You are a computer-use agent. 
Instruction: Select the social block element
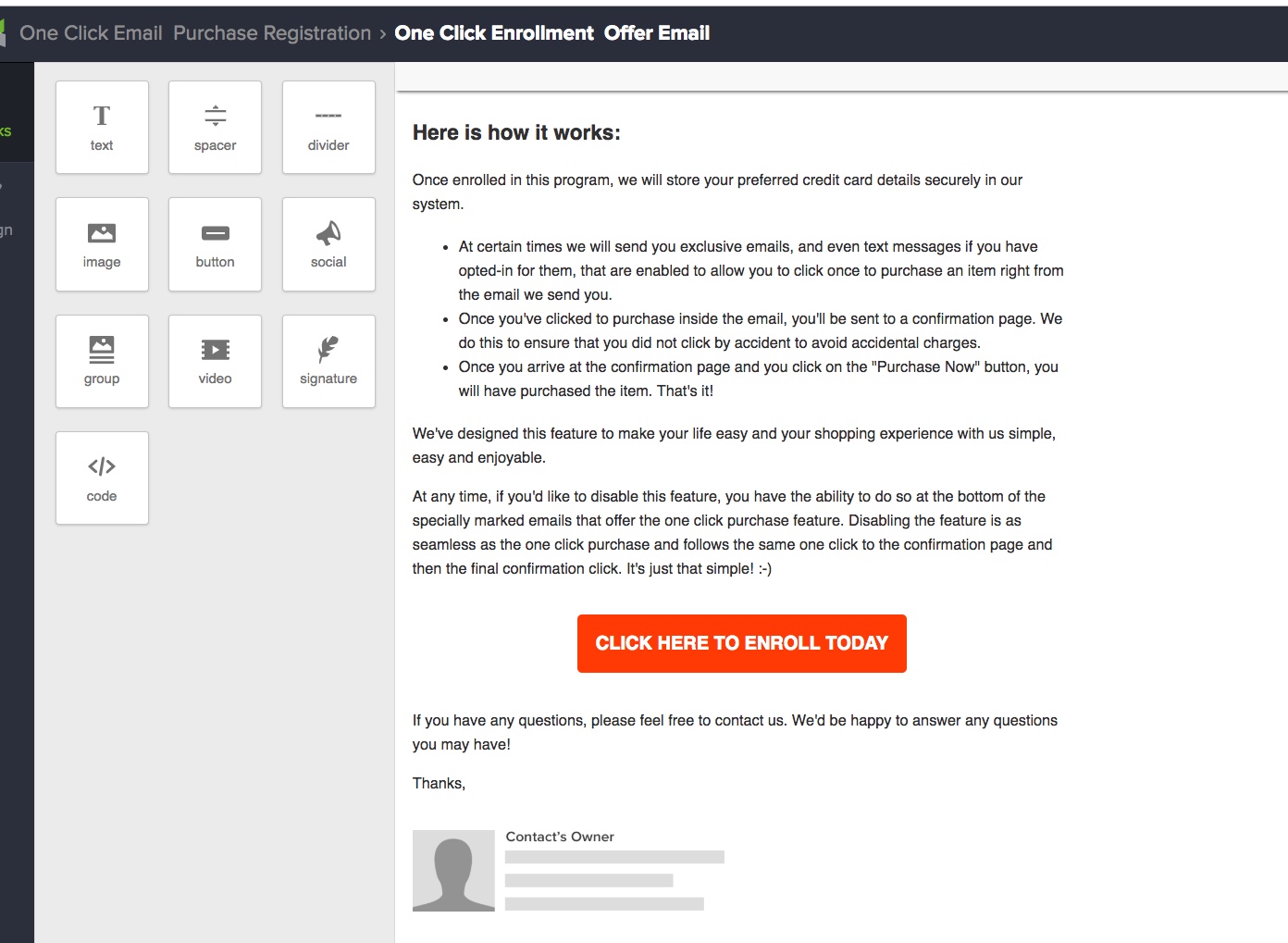[x=328, y=243]
